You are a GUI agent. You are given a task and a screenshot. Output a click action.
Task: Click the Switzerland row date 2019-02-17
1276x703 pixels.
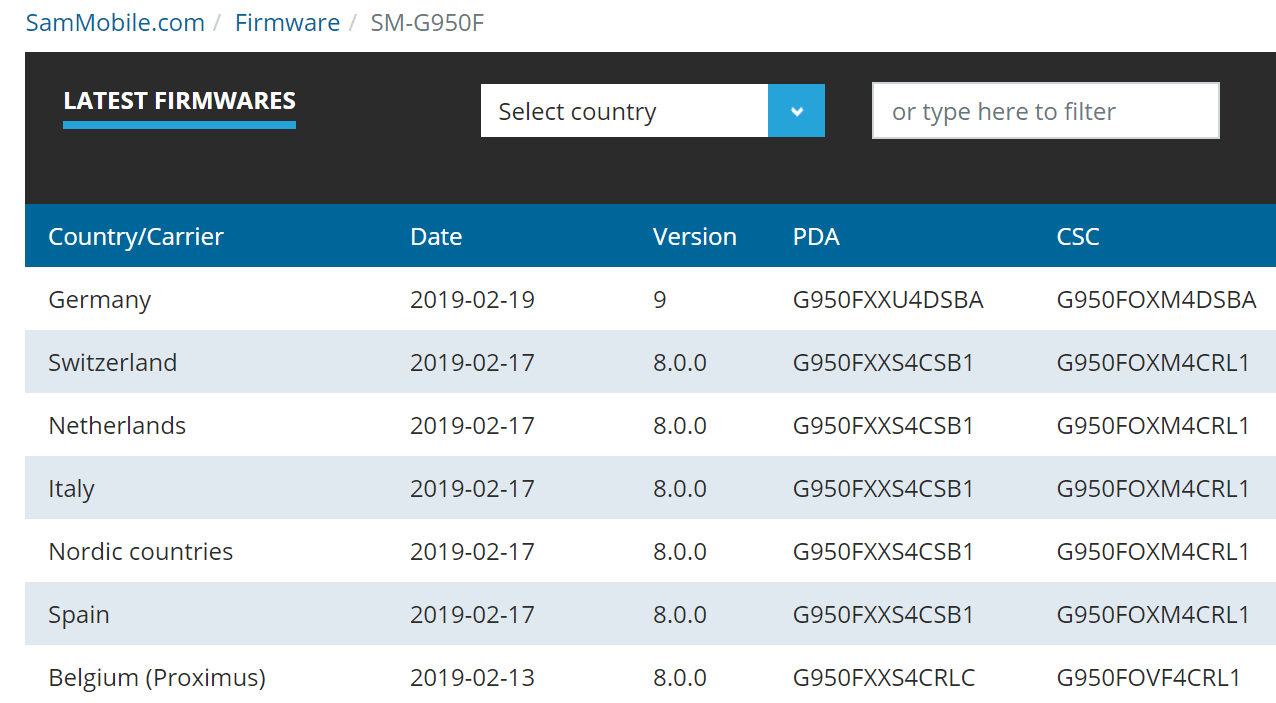tap(472, 363)
